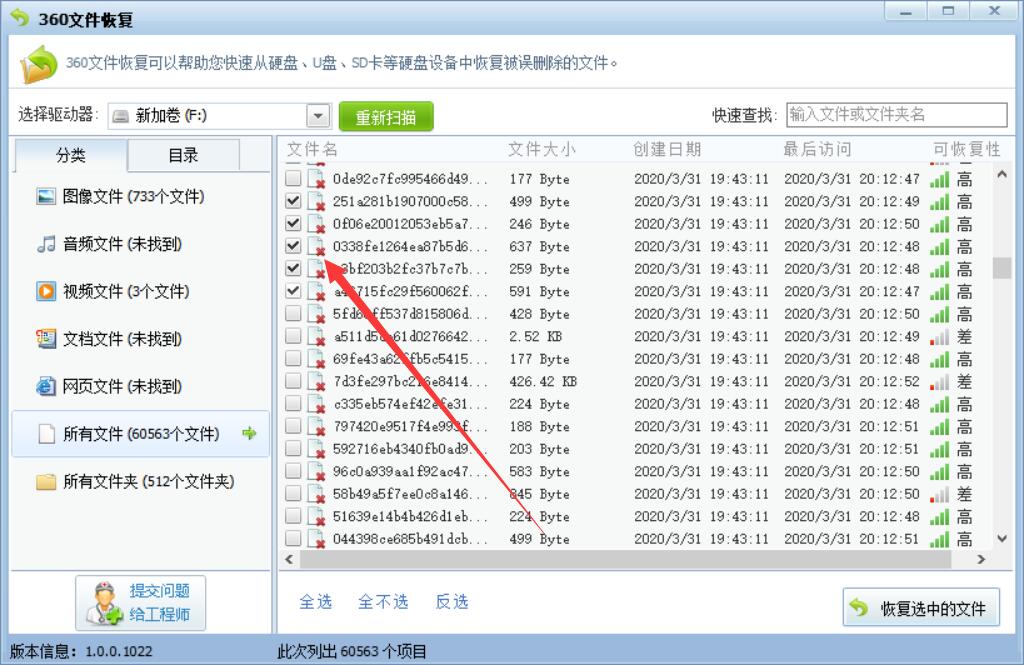This screenshot has width=1024, height=665.
Task: Click 提交问题给工程师 button
Action: (x=140, y=603)
